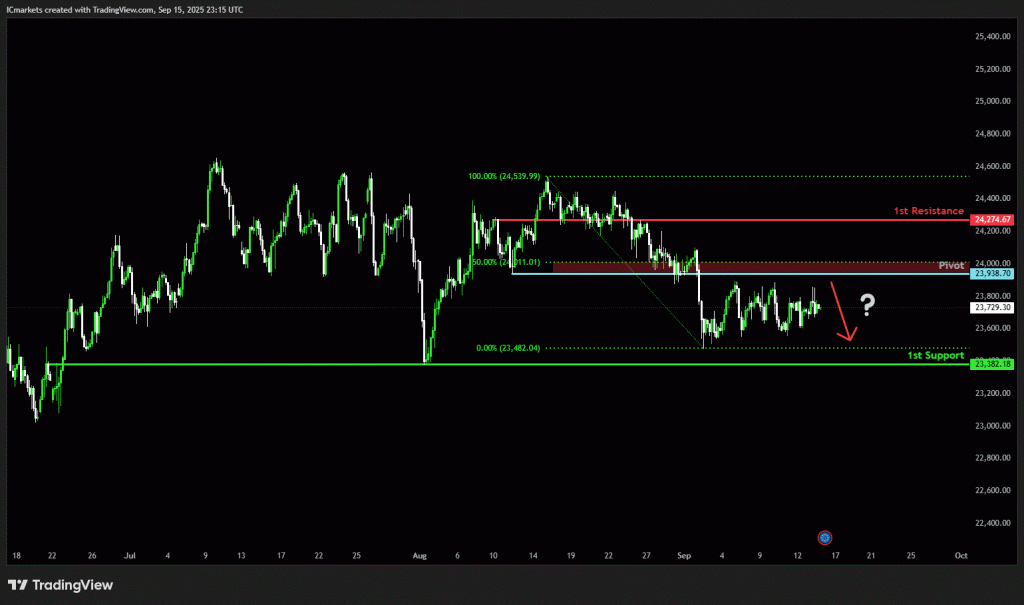Image resolution: width=1024 pixels, height=605 pixels.
Task: Click the 22,600.00 price axis label
Action: pyautogui.click(x=993, y=490)
